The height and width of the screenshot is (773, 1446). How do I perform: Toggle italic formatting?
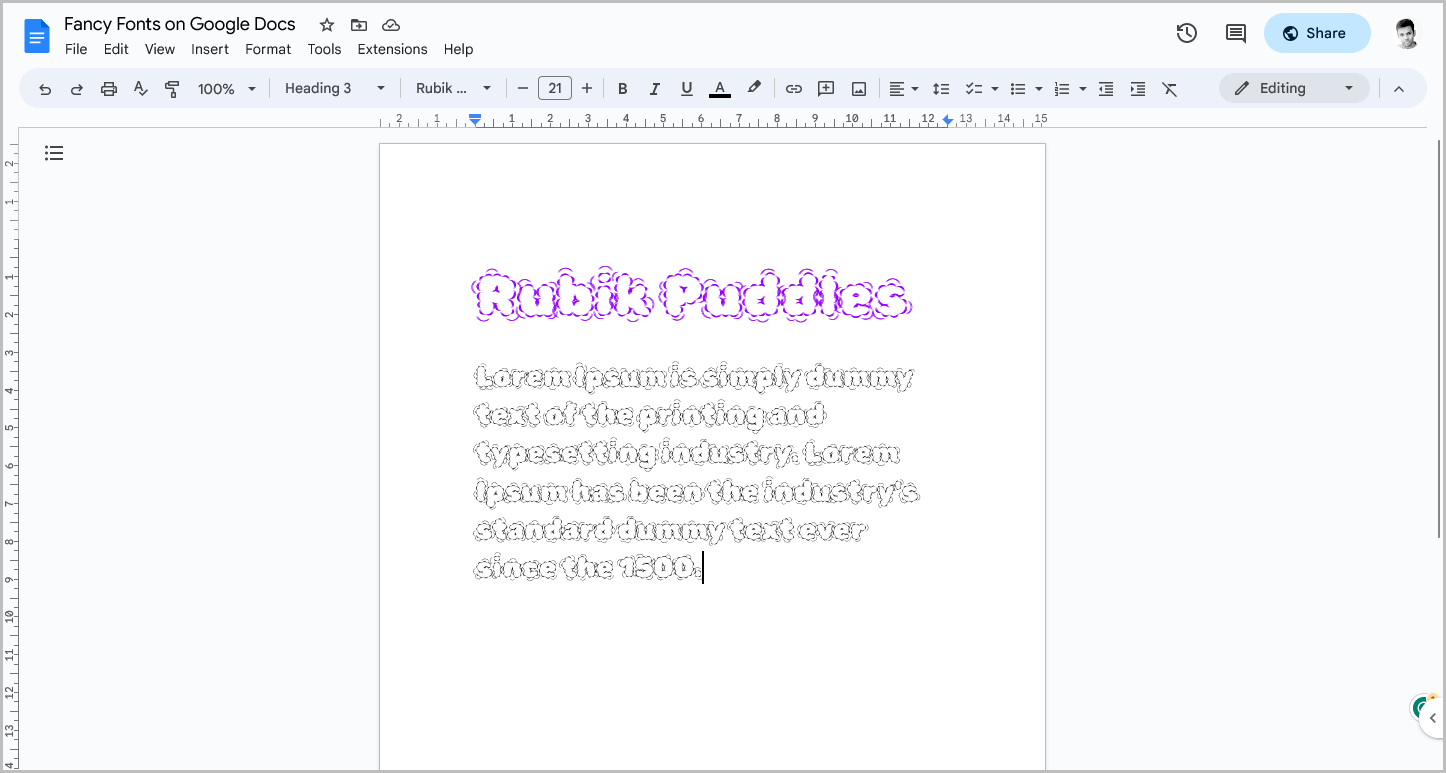pyautogui.click(x=655, y=88)
